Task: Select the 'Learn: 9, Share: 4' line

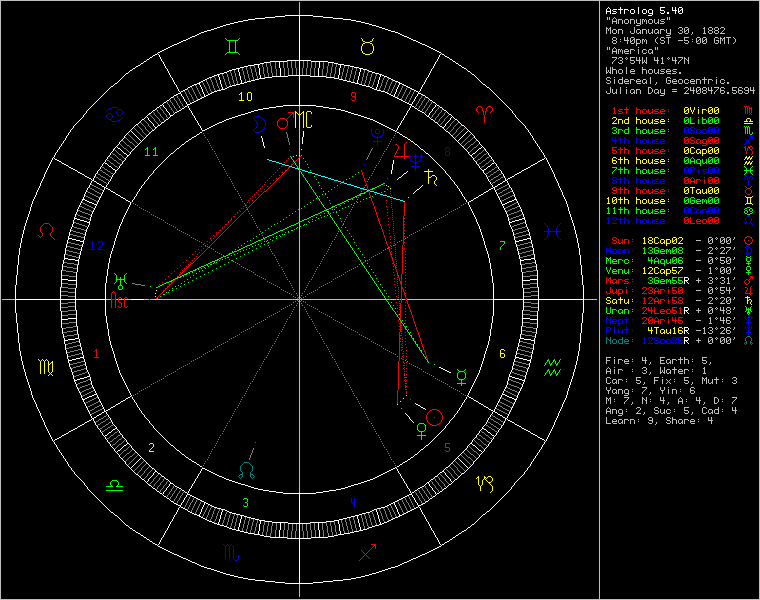Action: tap(659, 421)
